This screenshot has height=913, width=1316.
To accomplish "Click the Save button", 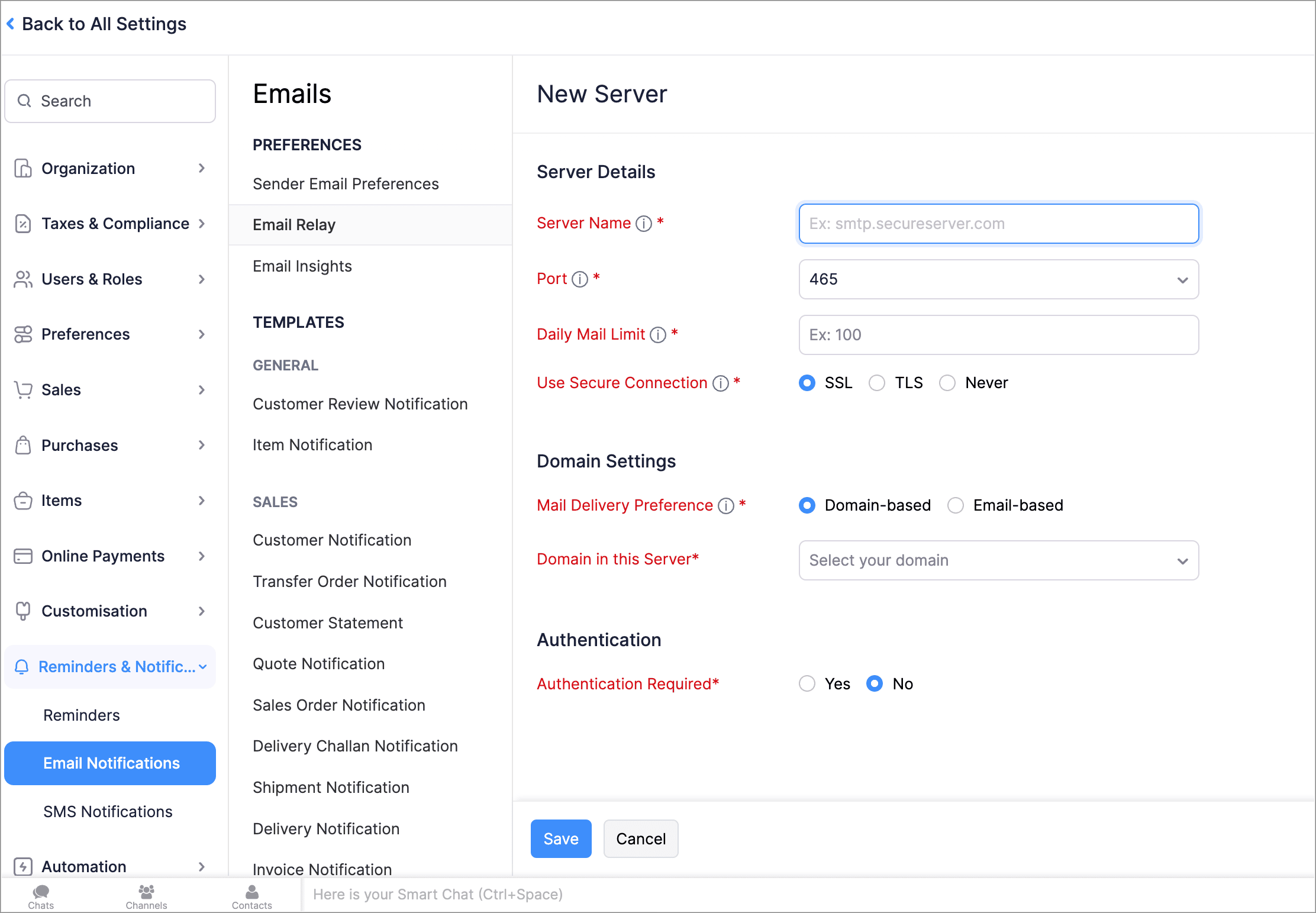I will [560, 838].
